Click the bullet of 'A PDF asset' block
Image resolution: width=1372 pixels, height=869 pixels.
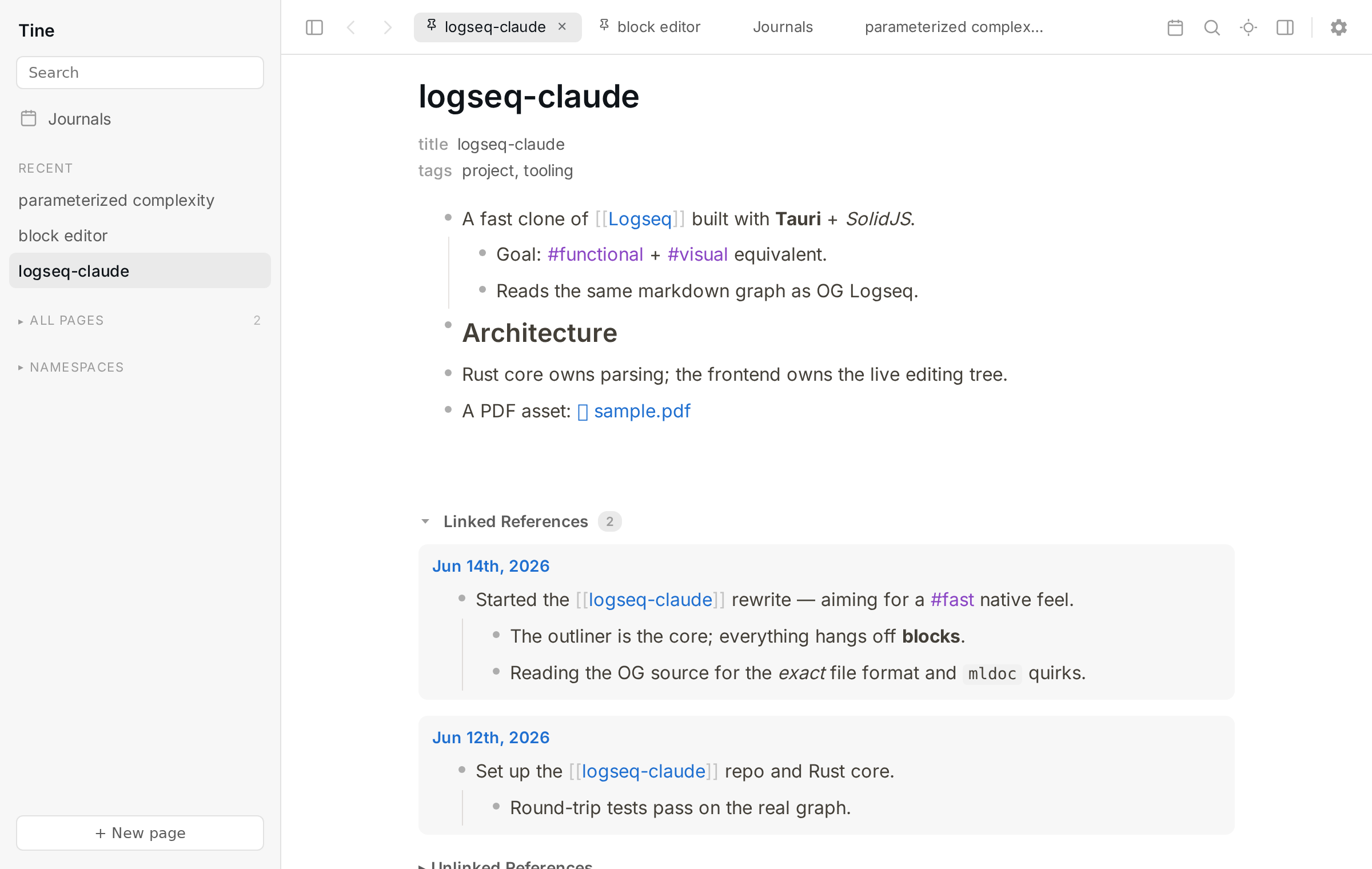pyautogui.click(x=448, y=410)
